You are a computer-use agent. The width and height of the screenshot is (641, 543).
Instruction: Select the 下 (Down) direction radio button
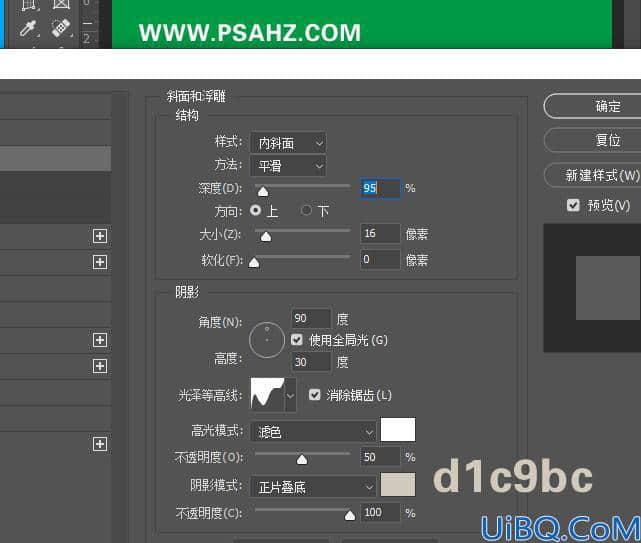306,210
